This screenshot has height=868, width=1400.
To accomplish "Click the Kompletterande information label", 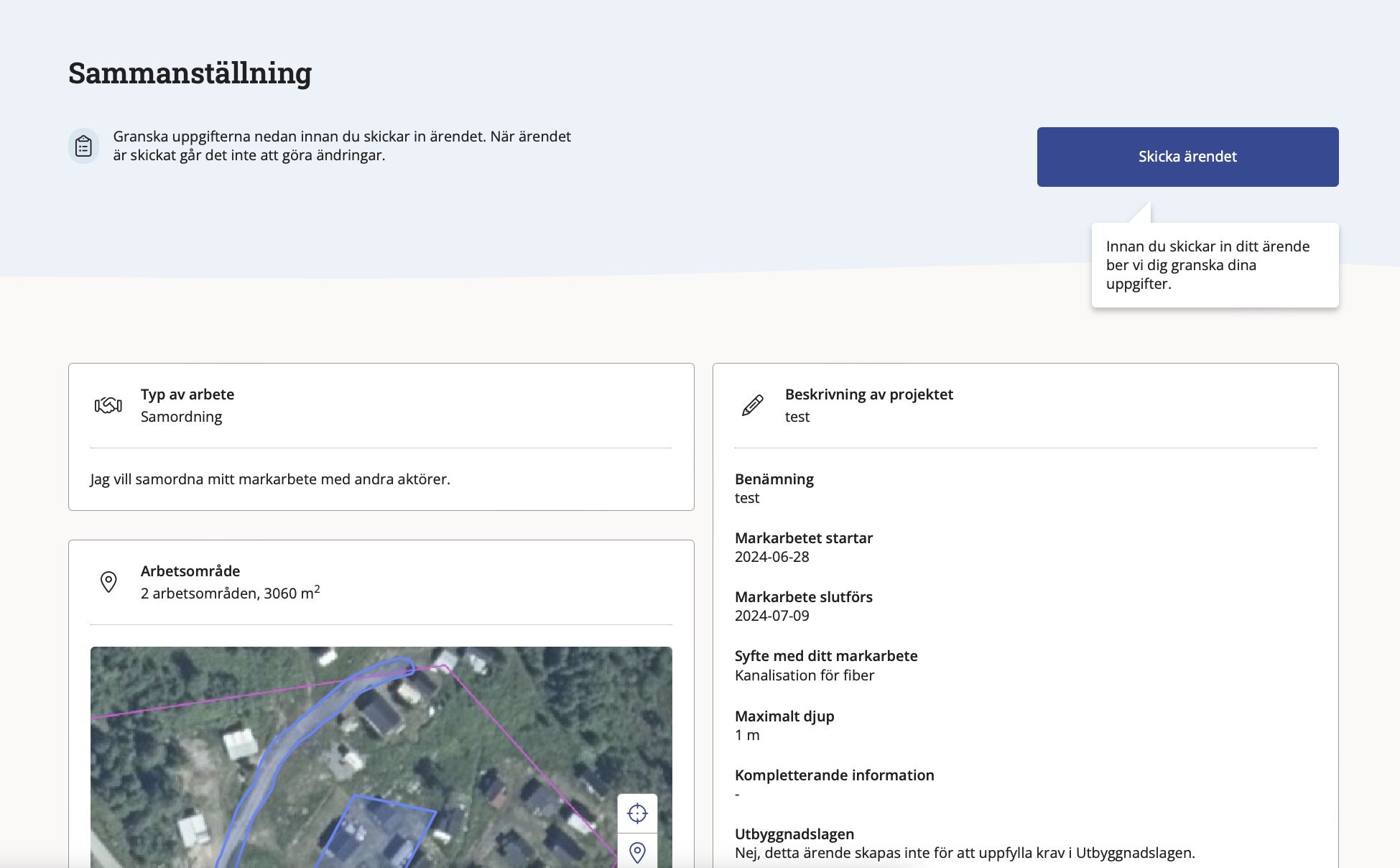I will click(835, 775).
